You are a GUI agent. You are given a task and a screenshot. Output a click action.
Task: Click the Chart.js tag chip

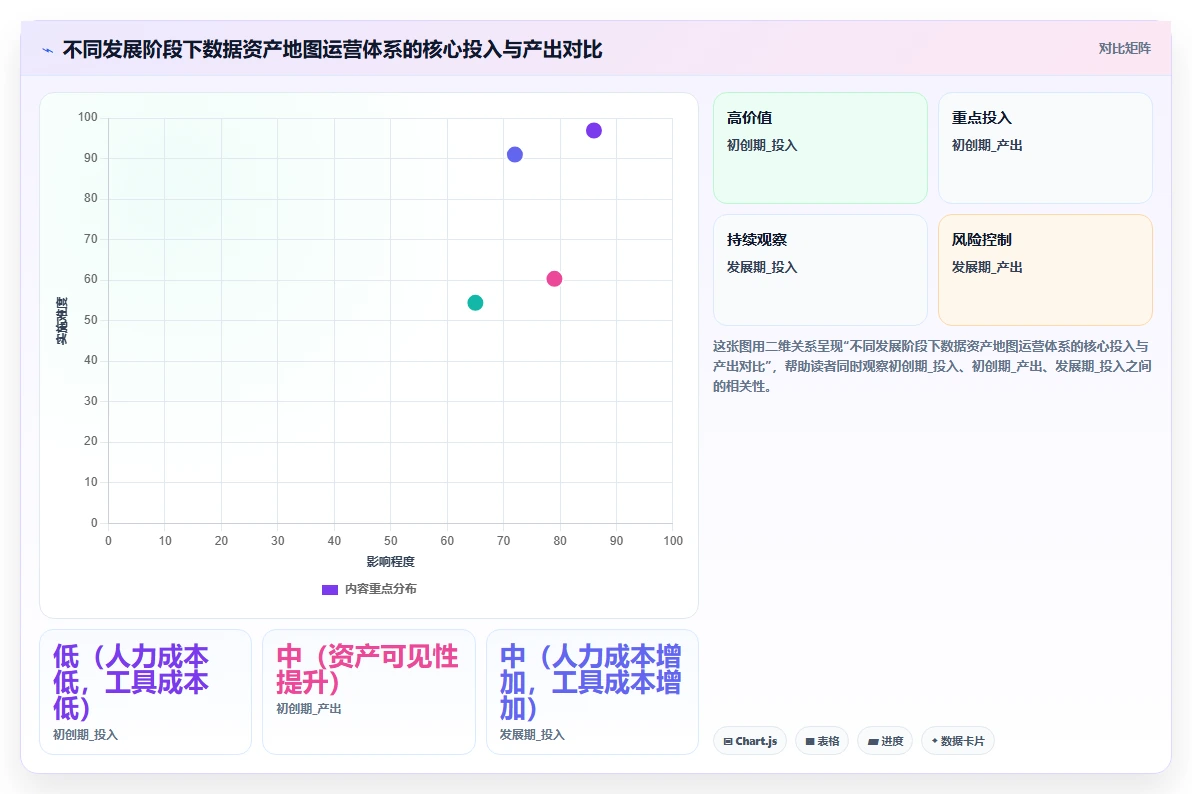point(750,741)
